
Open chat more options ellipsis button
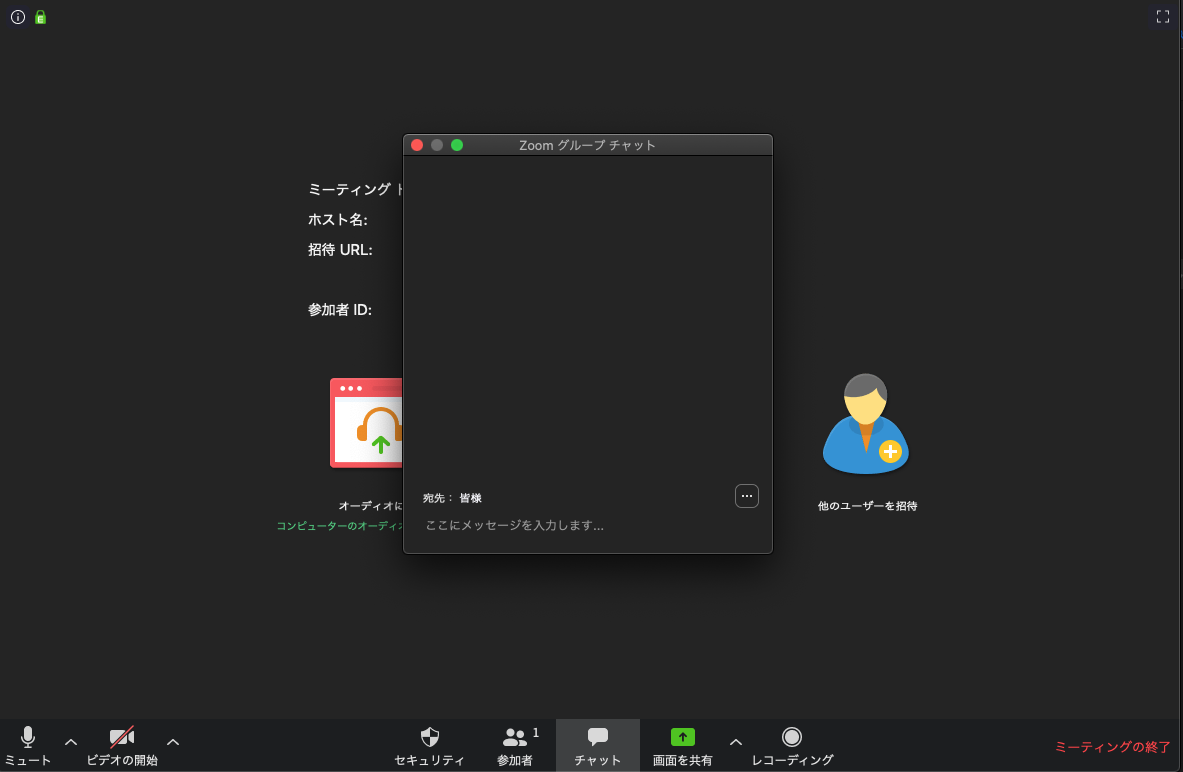746,496
